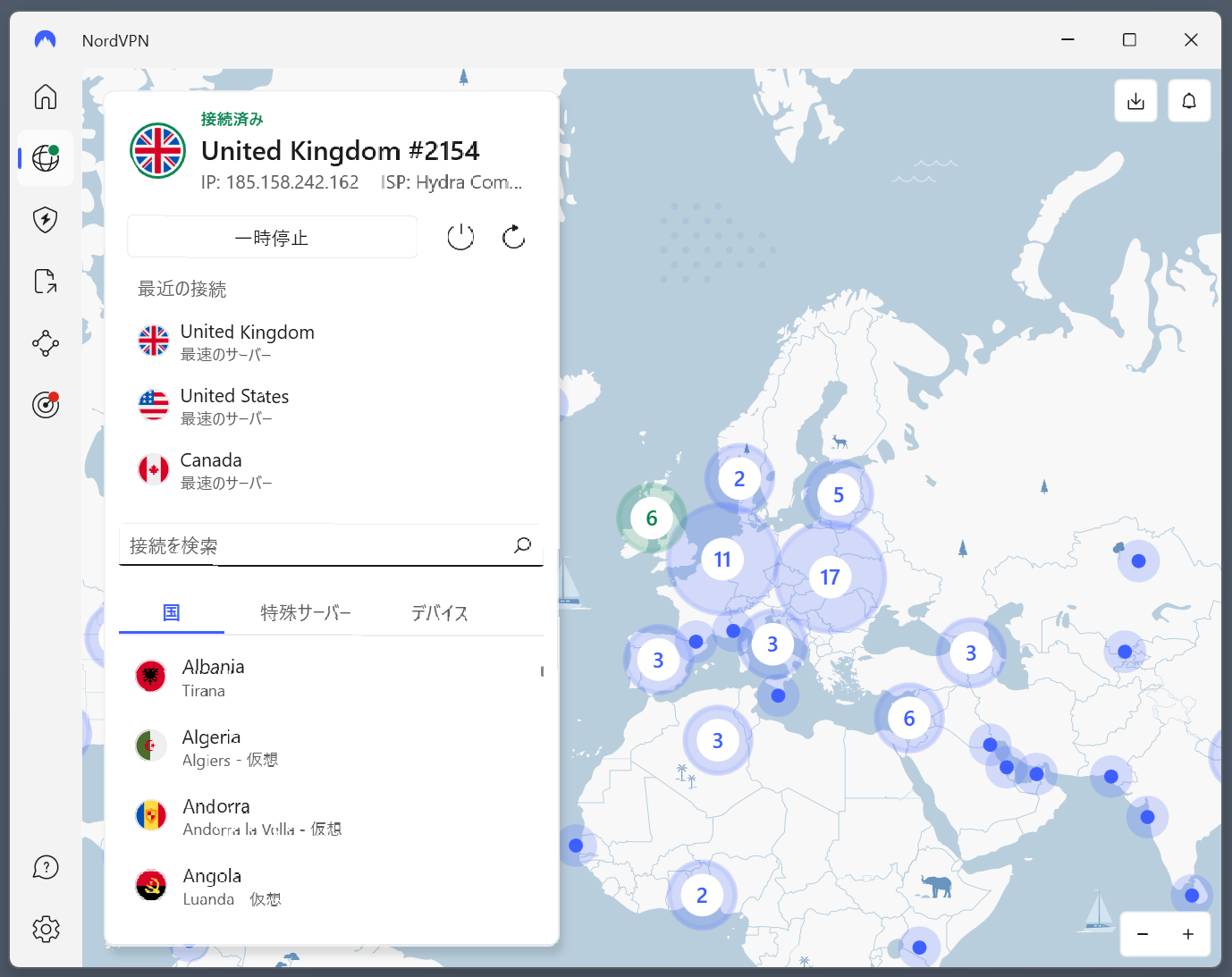Click the 一時停止 pause button
Screen dimensions: 1232x977
272,238
